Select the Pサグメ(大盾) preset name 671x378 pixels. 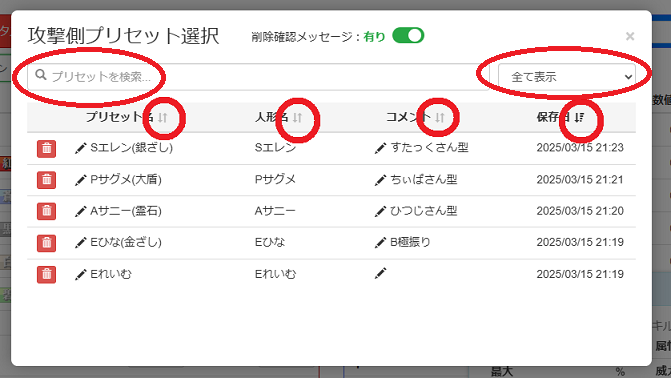coord(126,179)
